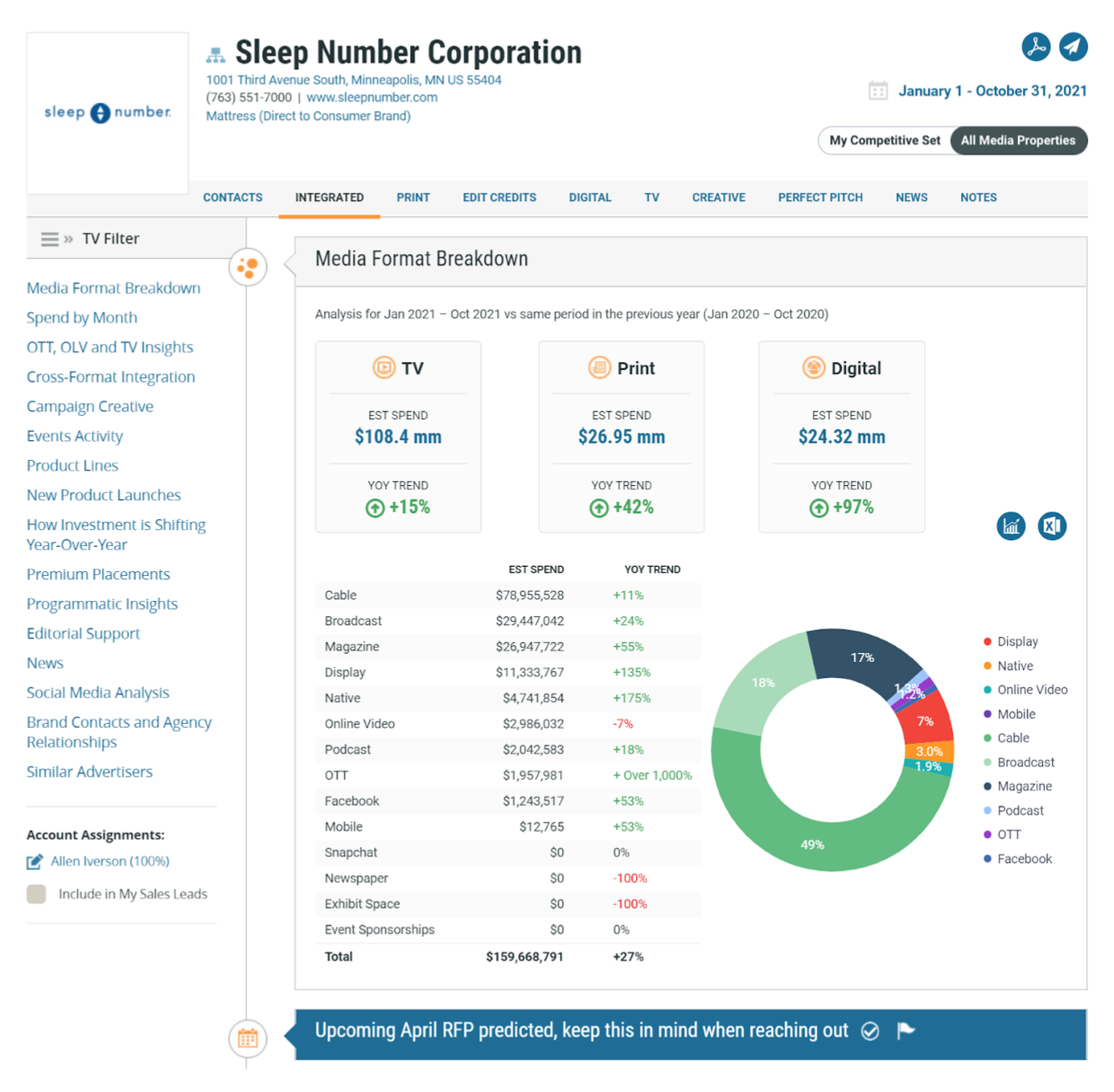Open the calendar date range icon
Viewport: 1114px width, 1092px height.
[x=878, y=90]
